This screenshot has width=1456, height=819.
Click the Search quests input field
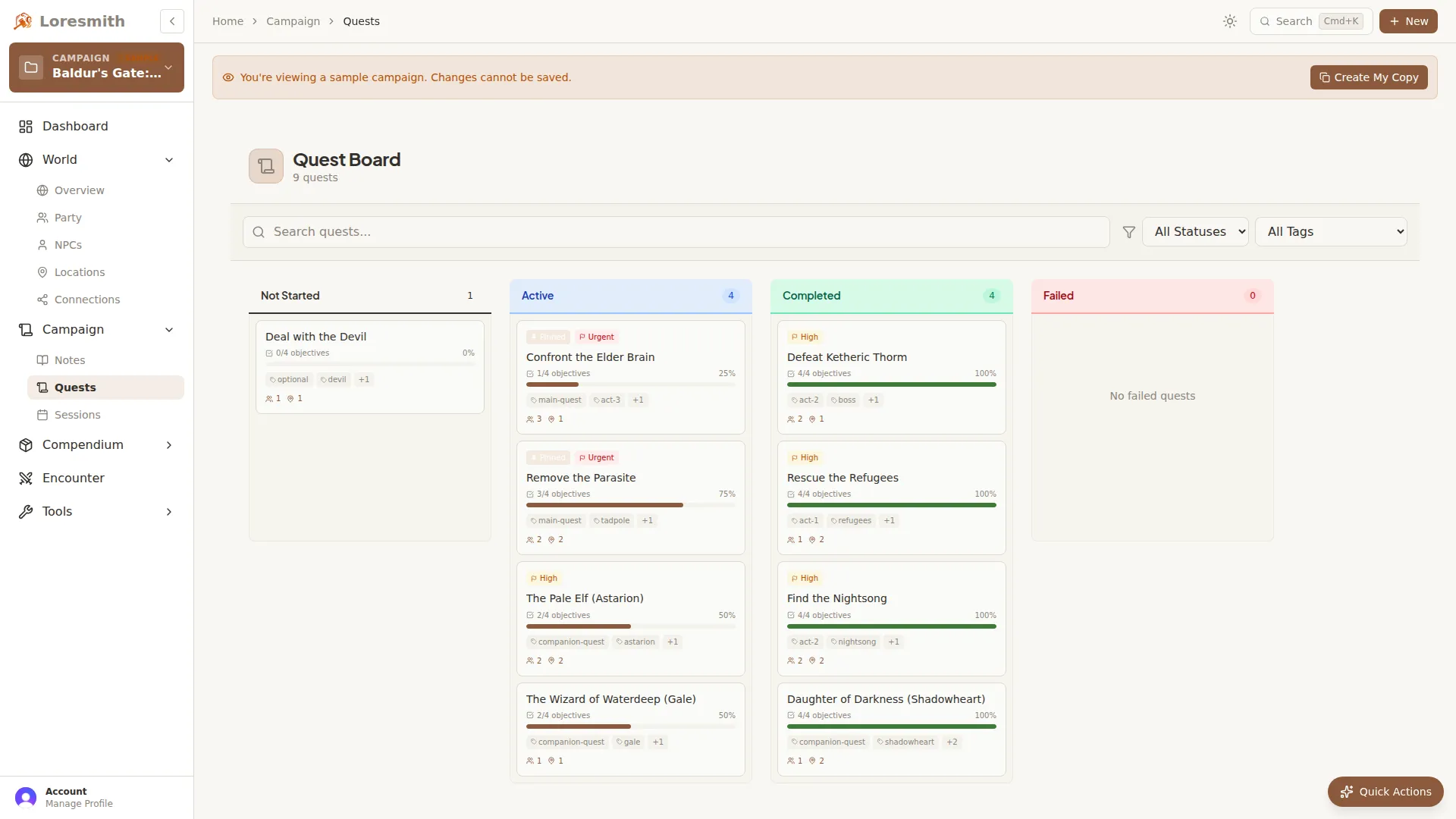(675, 231)
